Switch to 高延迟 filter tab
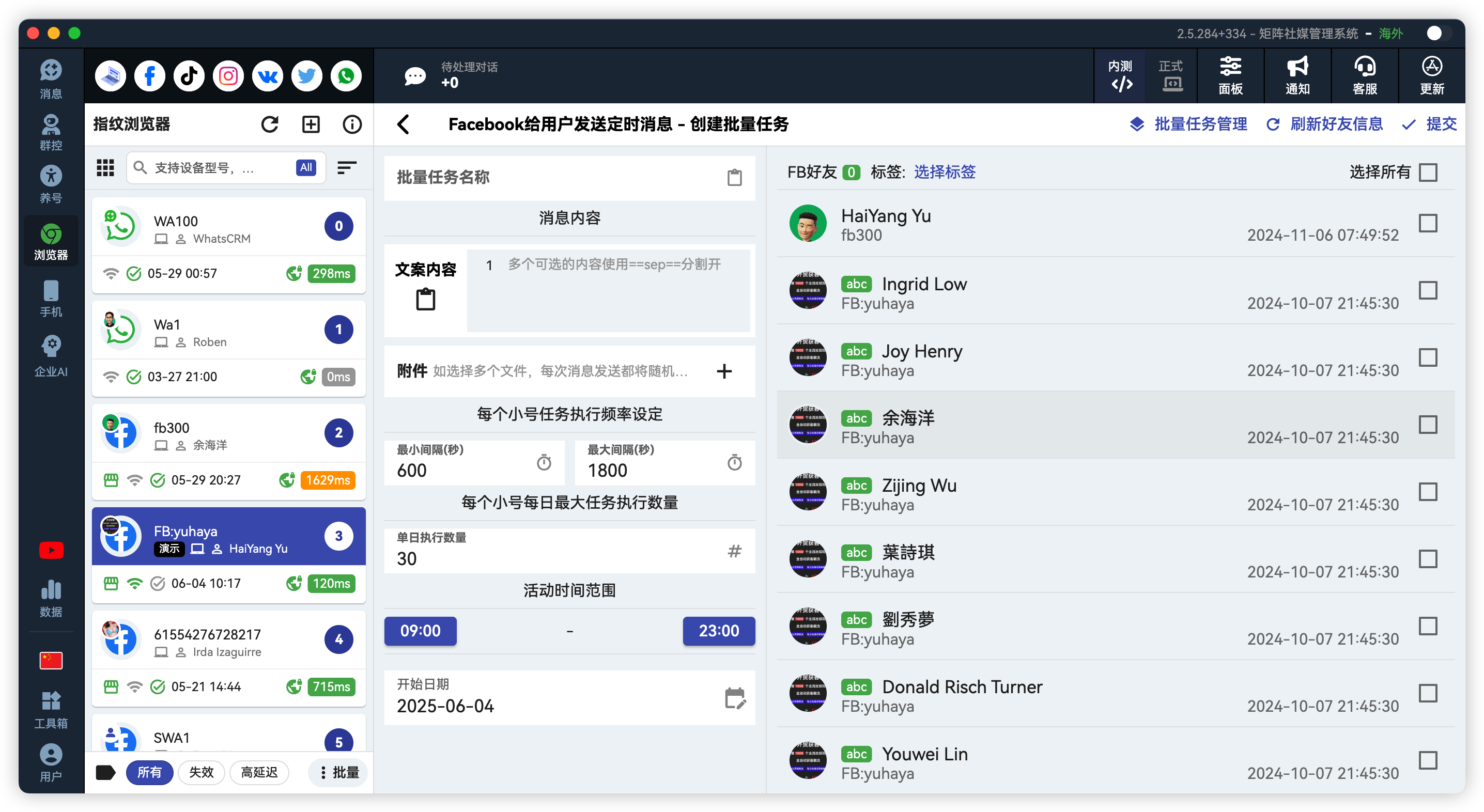1484x812 pixels. 259,772
